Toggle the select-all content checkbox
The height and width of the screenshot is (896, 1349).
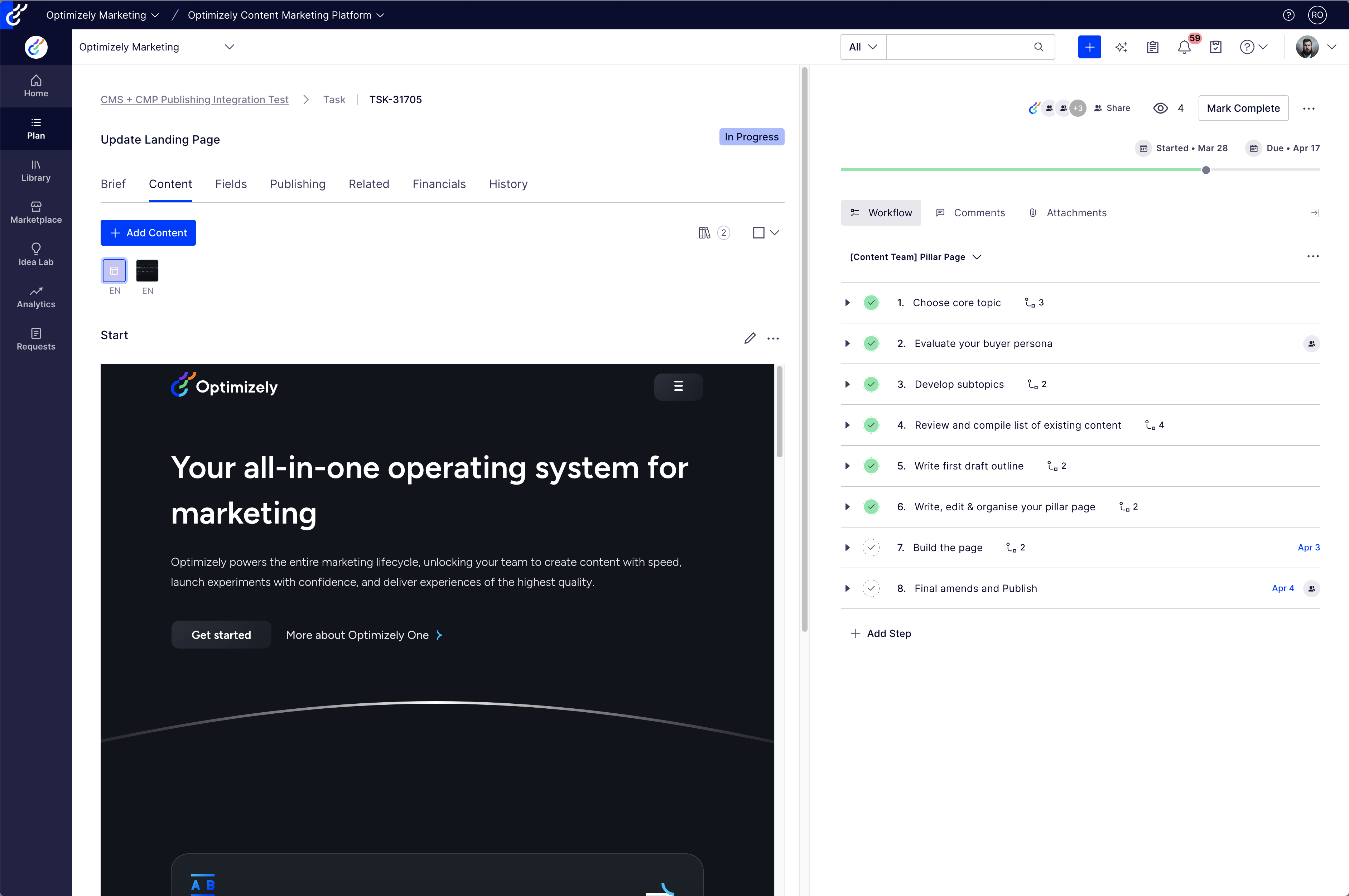[x=758, y=232]
